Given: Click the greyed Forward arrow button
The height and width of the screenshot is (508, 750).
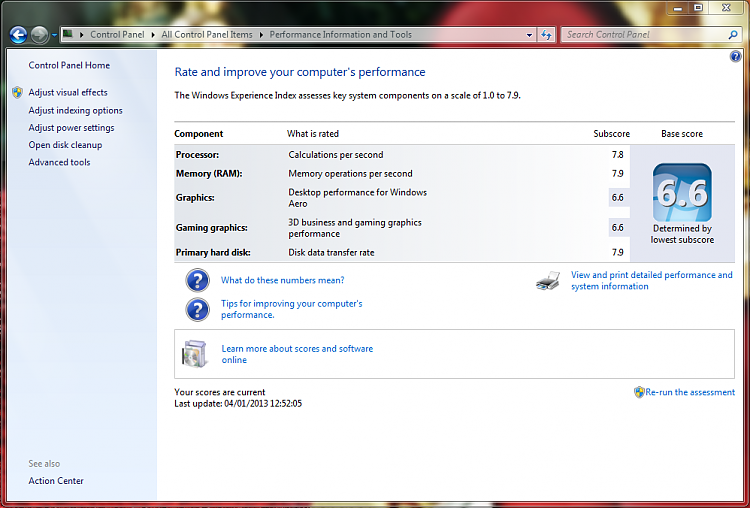Looking at the screenshot, I should (39, 35).
